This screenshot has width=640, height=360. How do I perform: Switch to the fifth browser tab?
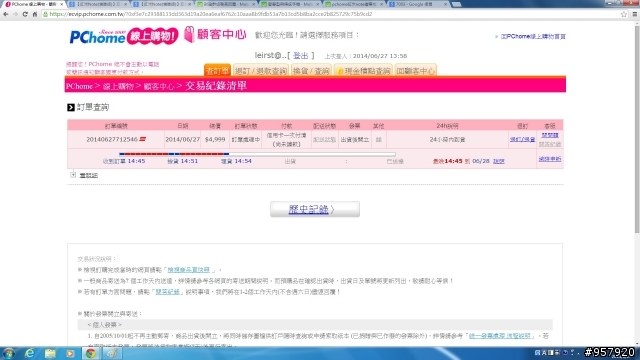coord(290,4)
